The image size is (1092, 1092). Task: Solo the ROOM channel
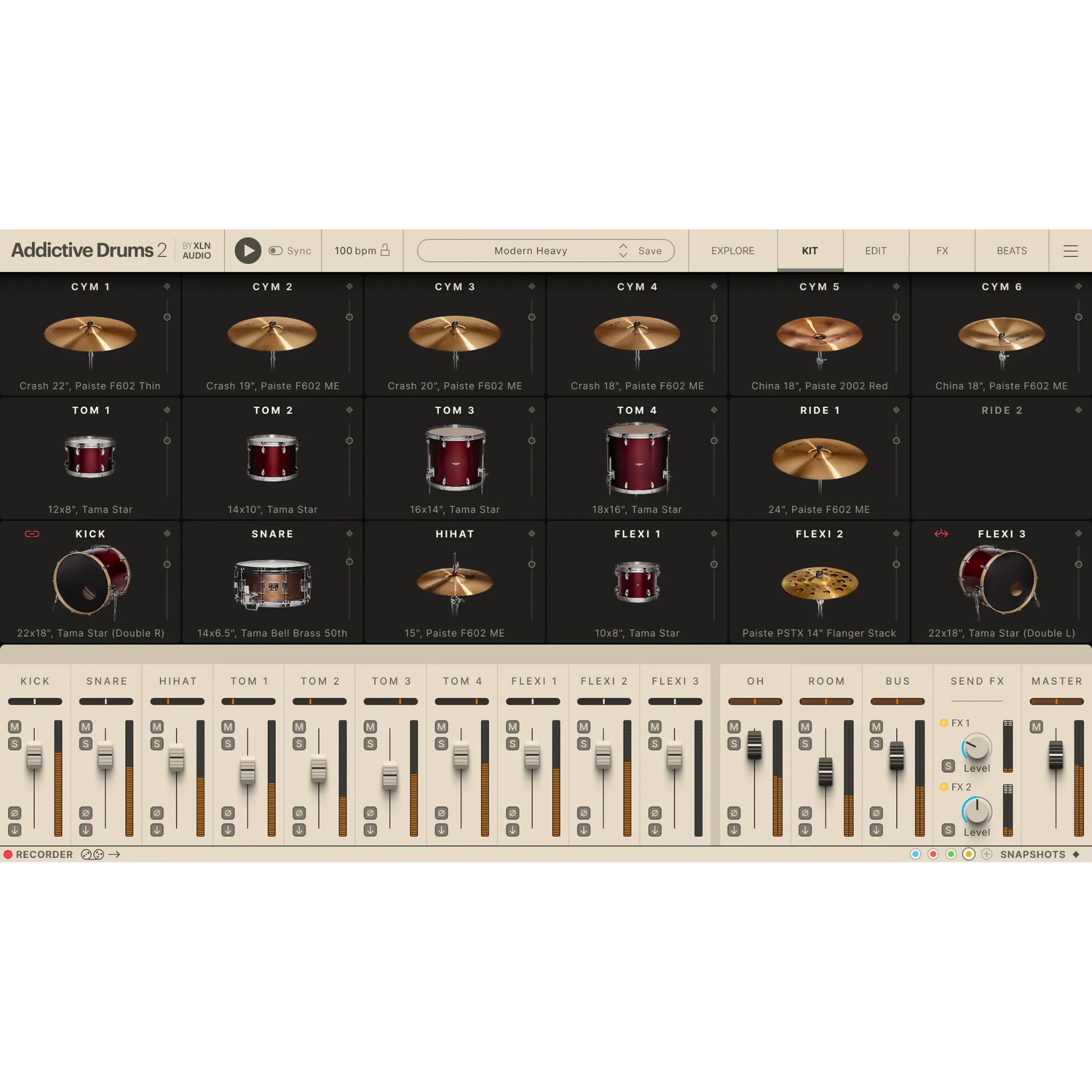tap(805, 744)
